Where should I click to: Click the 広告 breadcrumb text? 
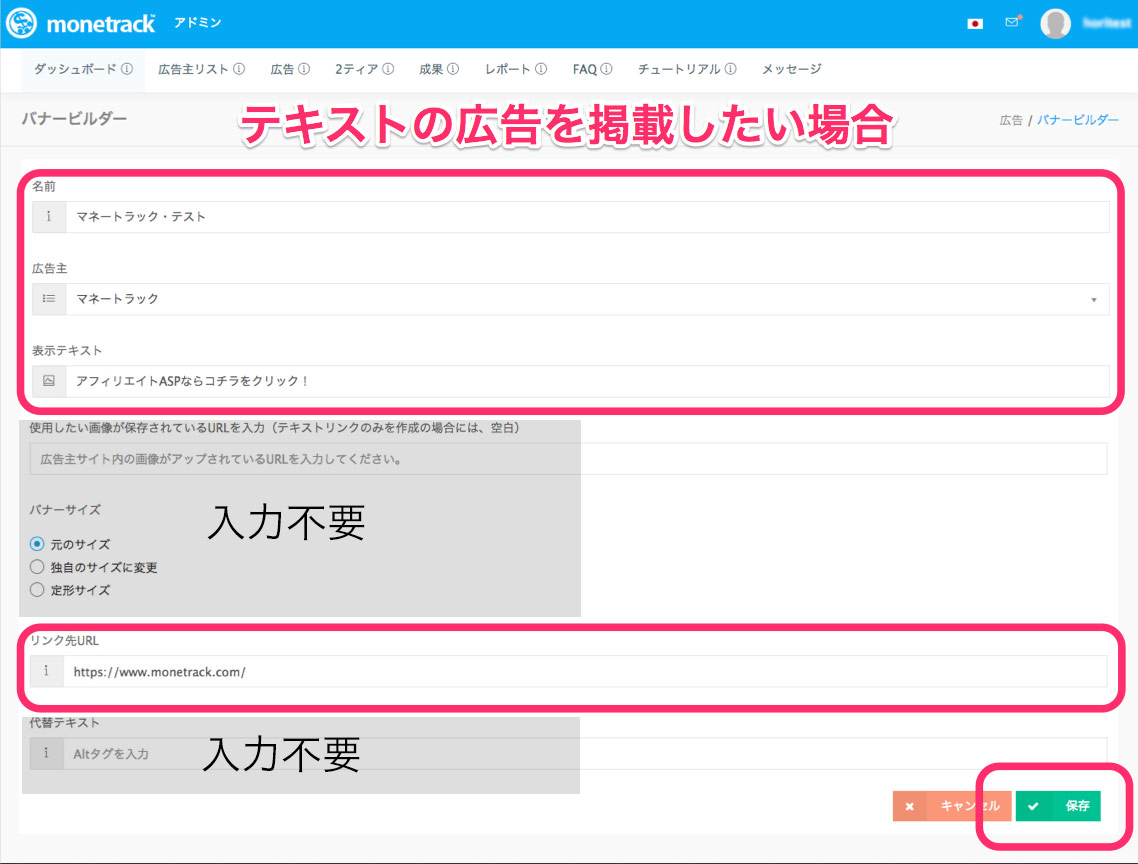(1011, 121)
